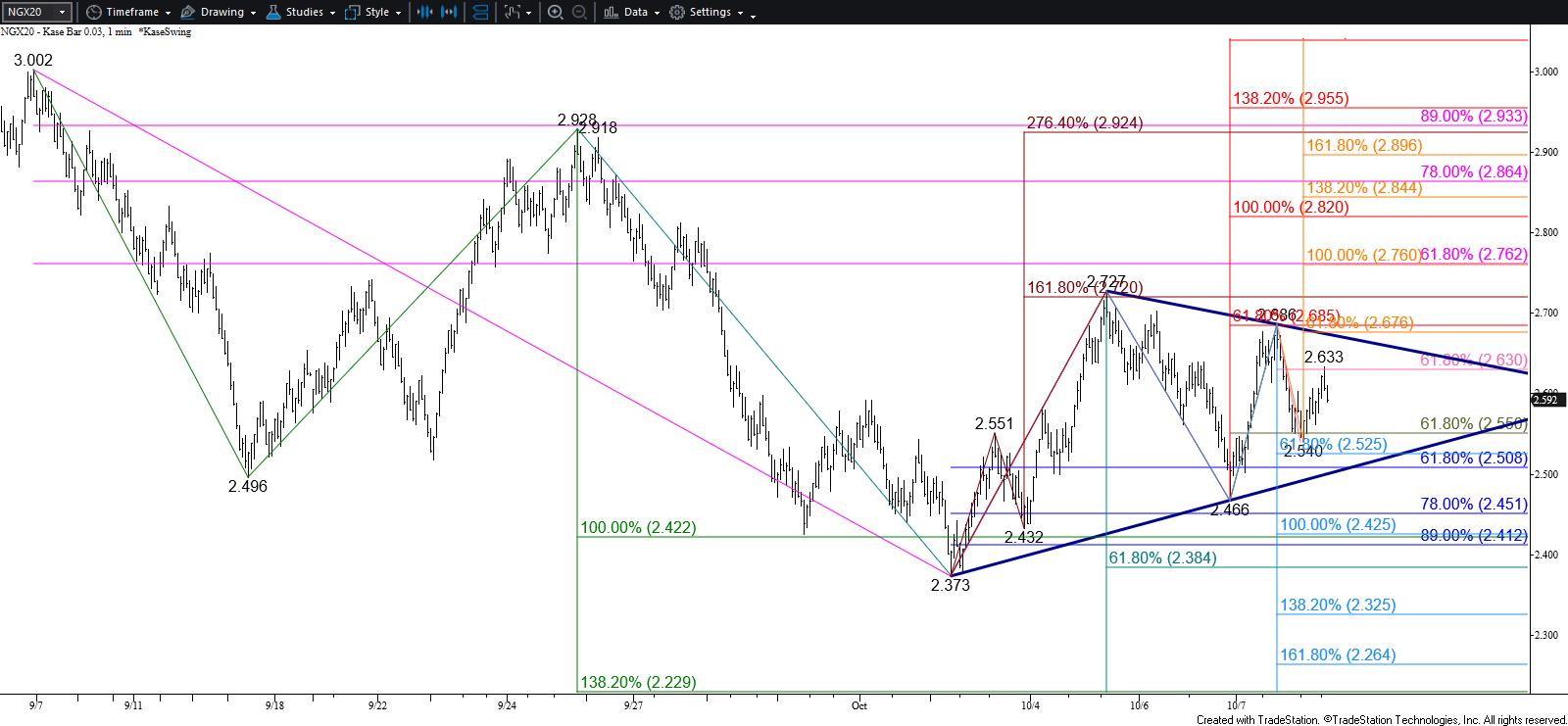Image resolution: width=1568 pixels, height=726 pixels.
Task: Open the toolbar overflow options arrow
Action: pos(753,14)
